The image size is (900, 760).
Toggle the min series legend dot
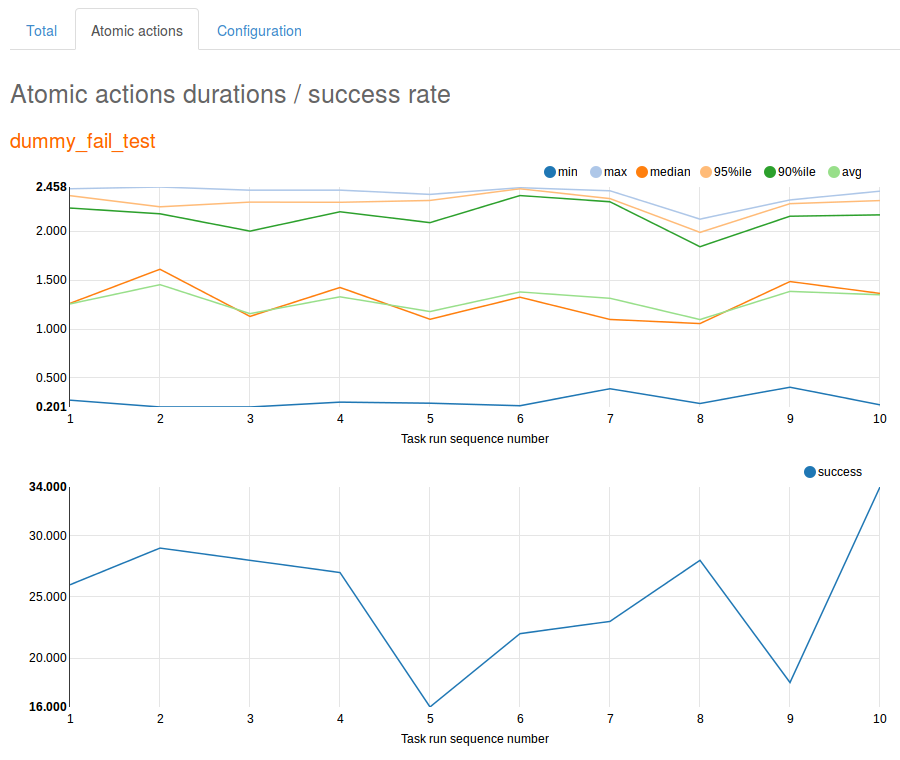[550, 172]
